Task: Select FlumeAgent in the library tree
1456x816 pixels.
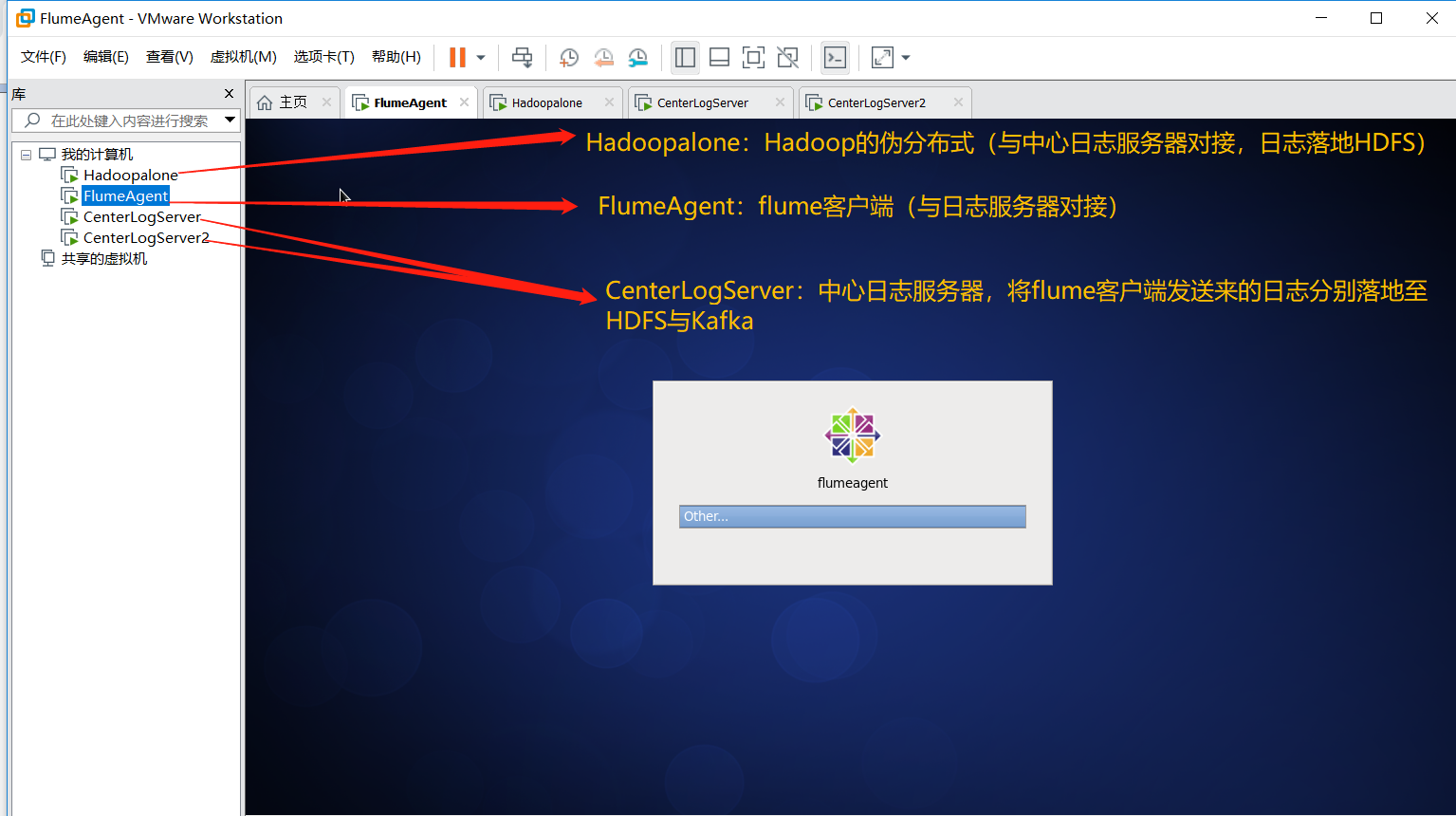Action: point(125,196)
